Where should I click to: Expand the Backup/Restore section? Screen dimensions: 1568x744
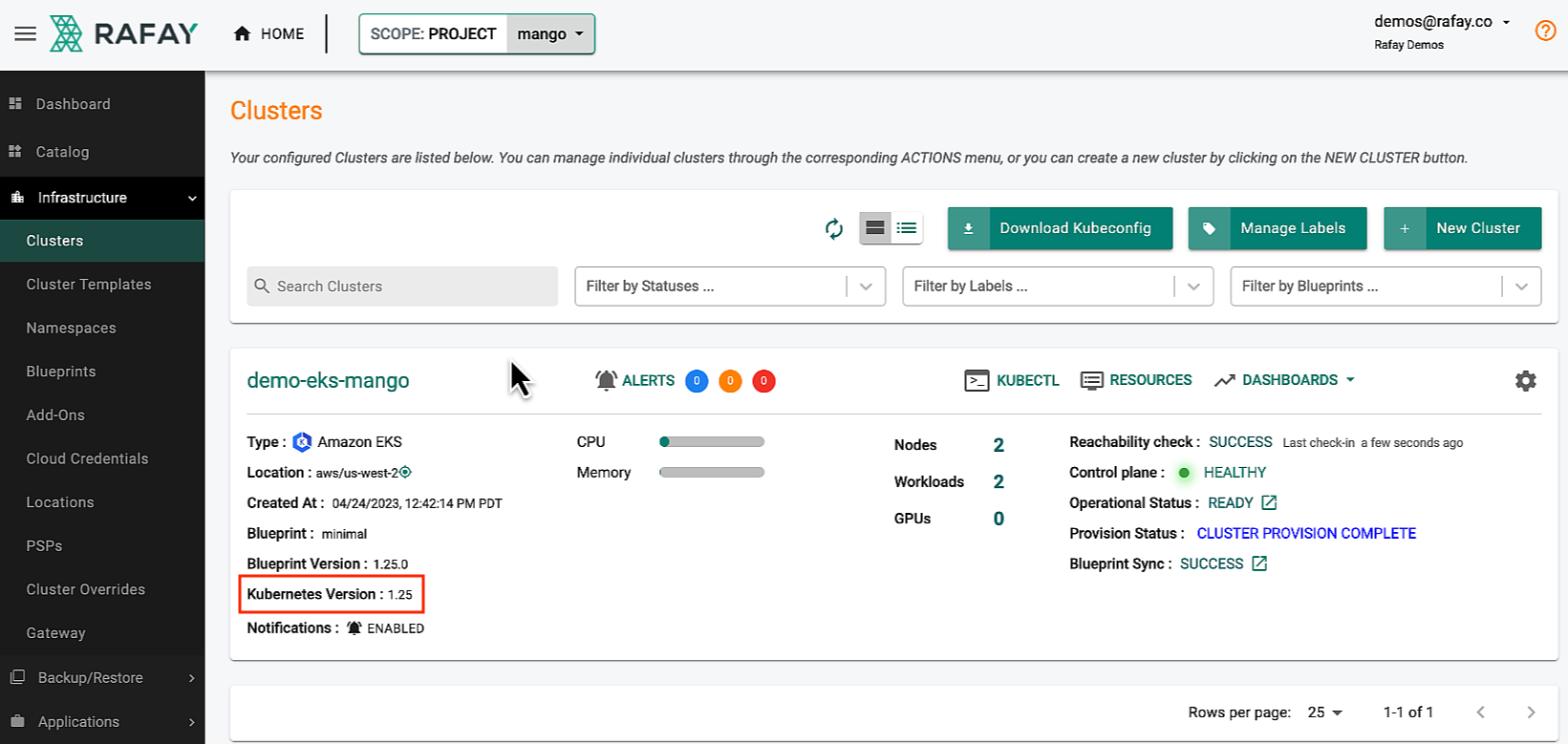(x=102, y=678)
